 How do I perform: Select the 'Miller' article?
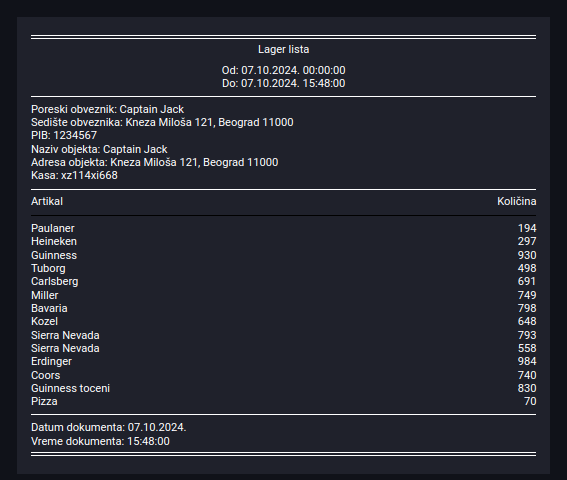[44, 295]
